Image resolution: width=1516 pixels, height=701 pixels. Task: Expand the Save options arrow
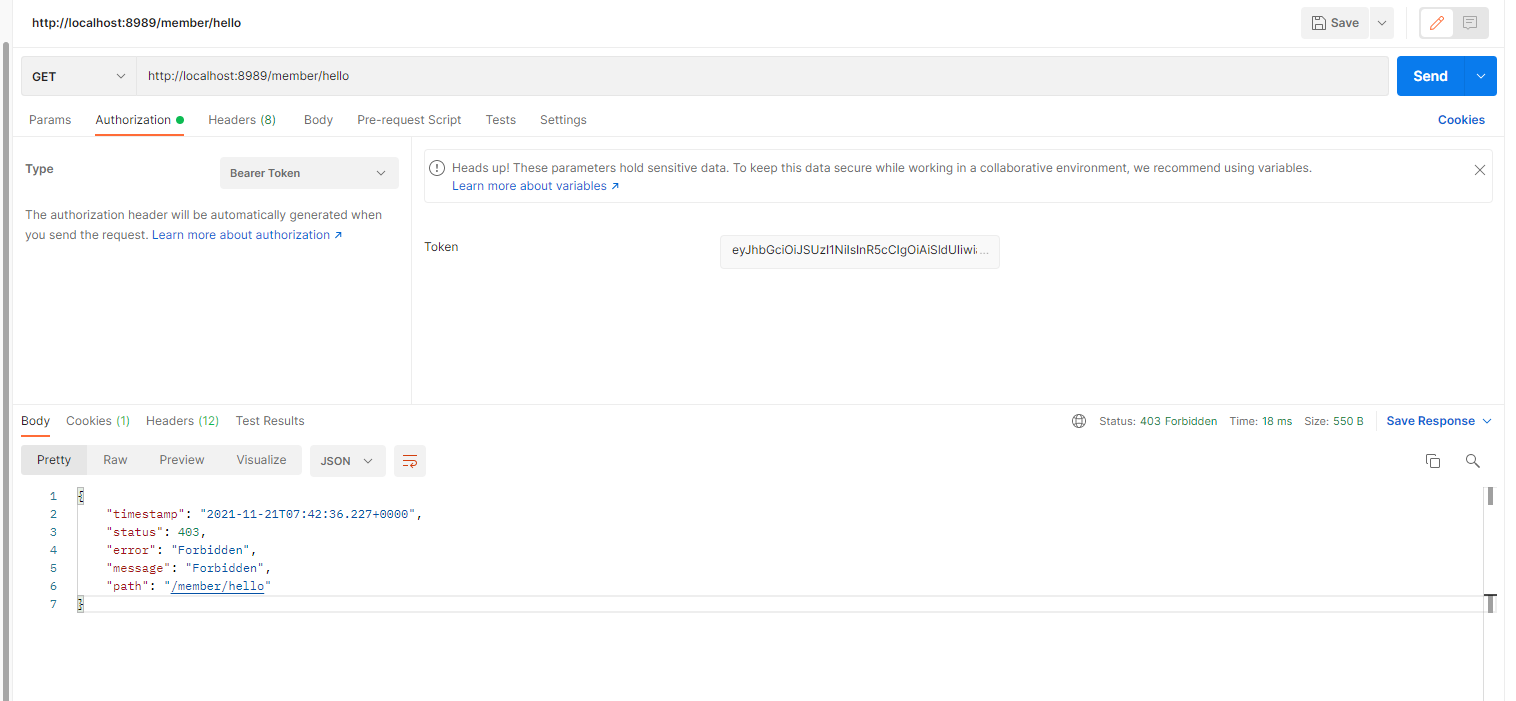(x=1381, y=23)
